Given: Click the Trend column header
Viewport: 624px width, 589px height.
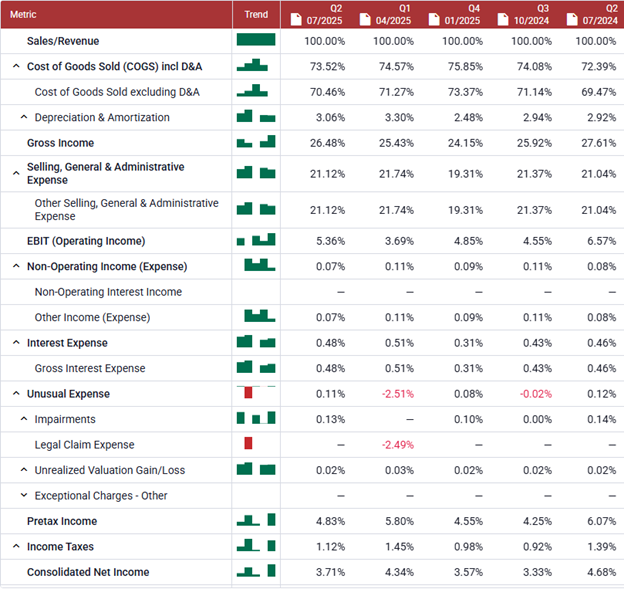Looking at the screenshot, I should 255,14.
